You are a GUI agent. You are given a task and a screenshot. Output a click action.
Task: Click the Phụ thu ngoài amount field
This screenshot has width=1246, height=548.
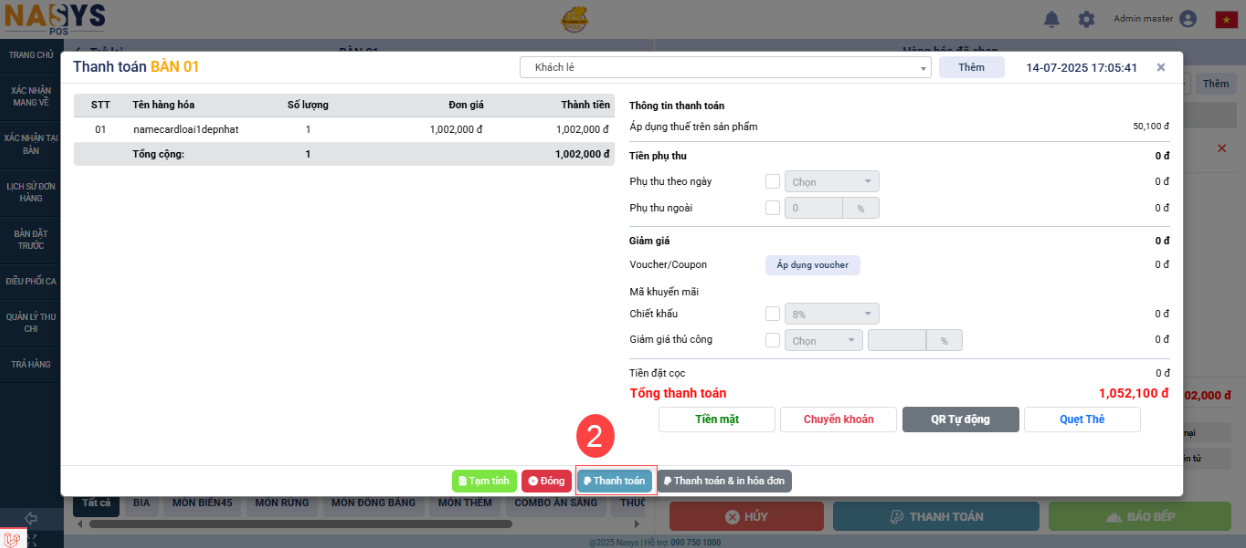(x=814, y=208)
